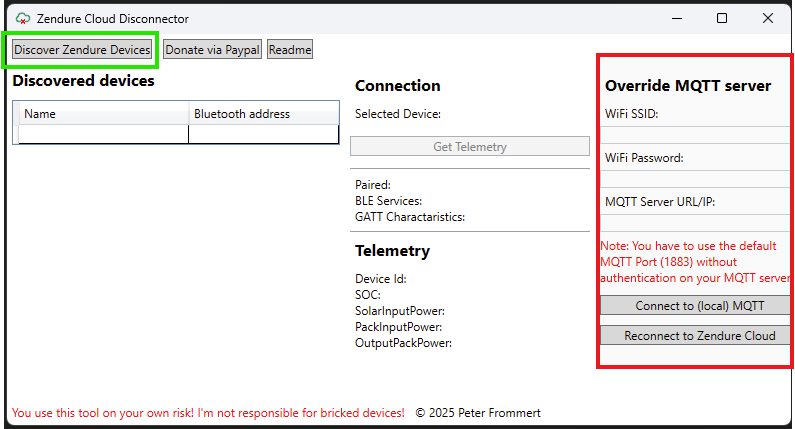This screenshot has width=795, height=429.
Task: Sort devices by the Name column header
Action: (x=103, y=114)
